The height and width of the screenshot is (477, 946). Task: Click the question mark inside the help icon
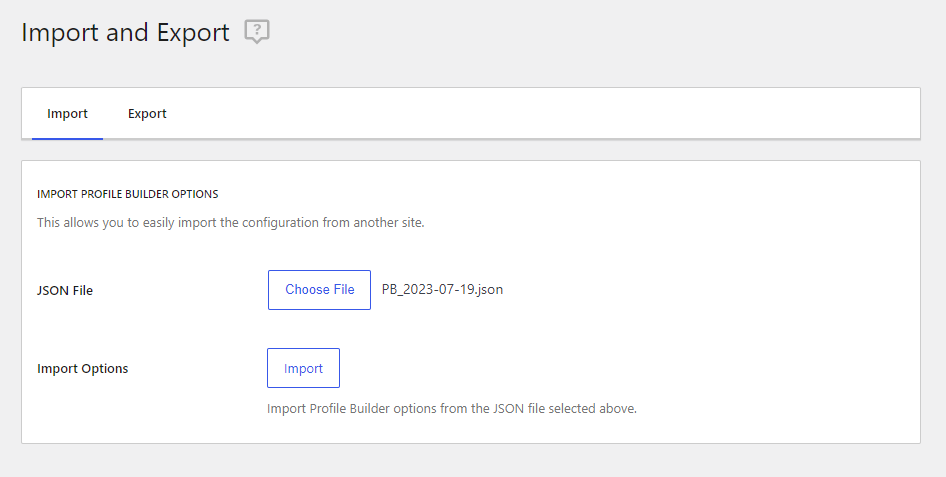coord(257,30)
